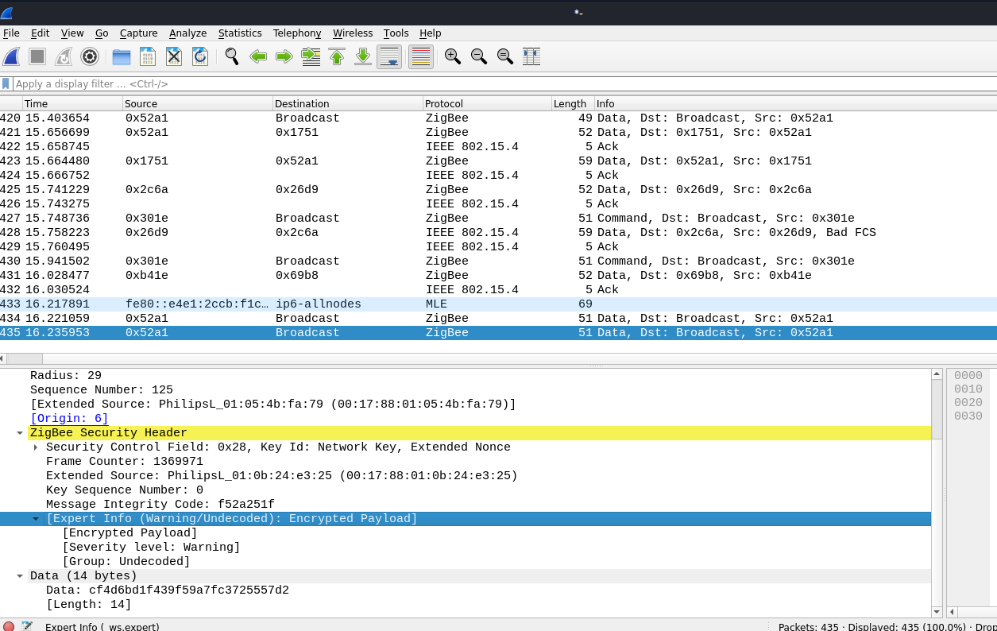Sort packets by Protocol column

pos(487,104)
